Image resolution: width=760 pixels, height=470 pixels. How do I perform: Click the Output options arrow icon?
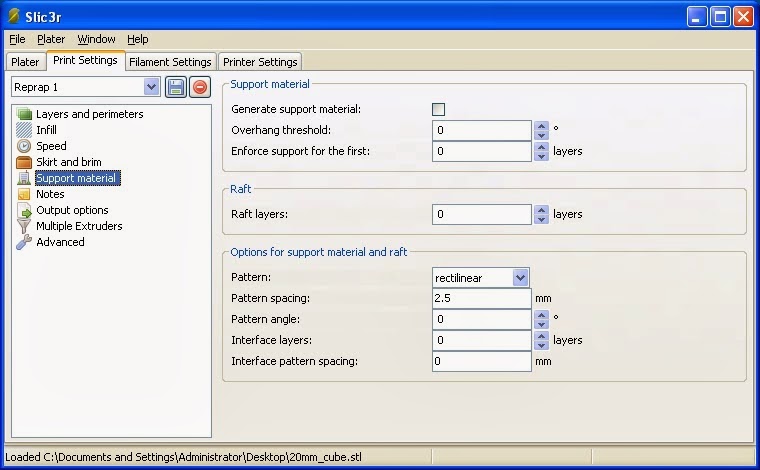[24, 210]
